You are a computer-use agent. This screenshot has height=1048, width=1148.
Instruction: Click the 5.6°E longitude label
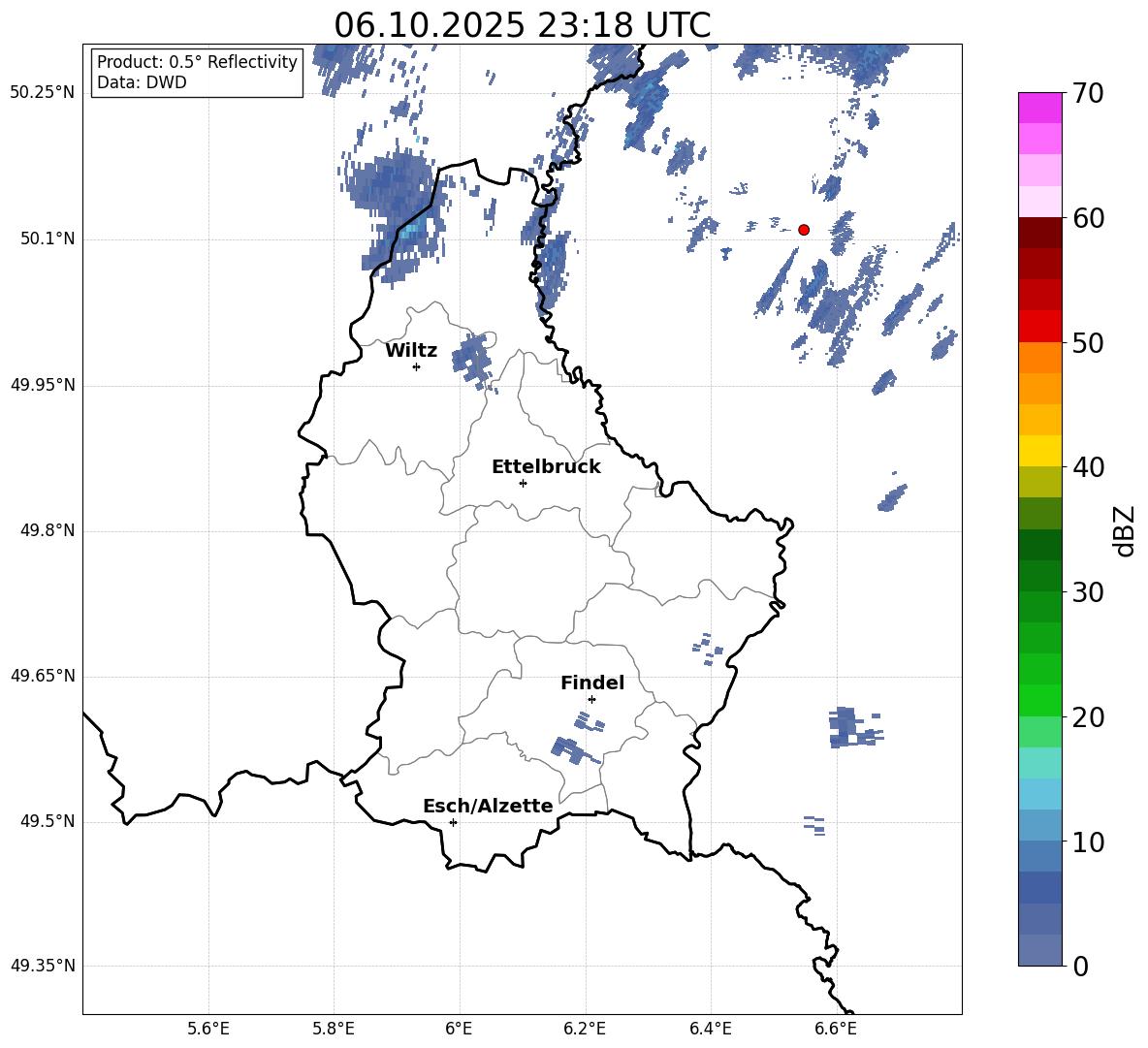[x=208, y=1029]
